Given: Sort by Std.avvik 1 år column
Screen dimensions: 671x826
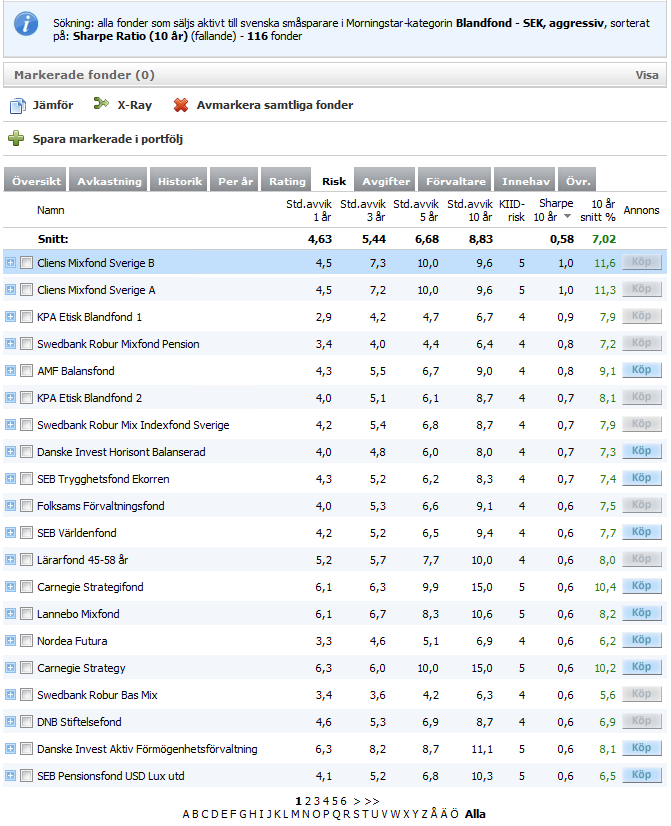Looking at the screenshot, I should (x=309, y=210).
